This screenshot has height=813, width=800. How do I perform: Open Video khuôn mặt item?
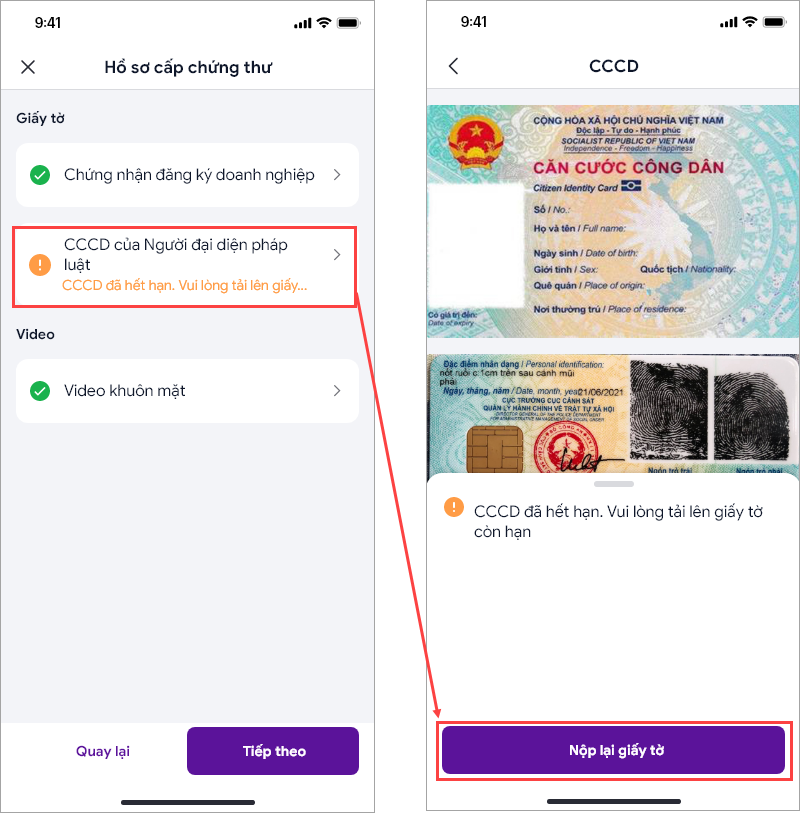tap(187, 390)
